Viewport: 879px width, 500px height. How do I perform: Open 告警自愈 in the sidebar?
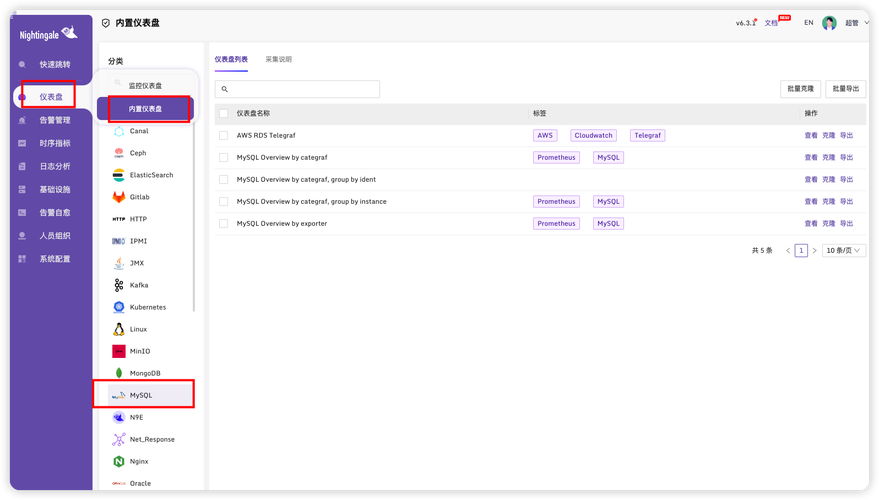pos(55,212)
